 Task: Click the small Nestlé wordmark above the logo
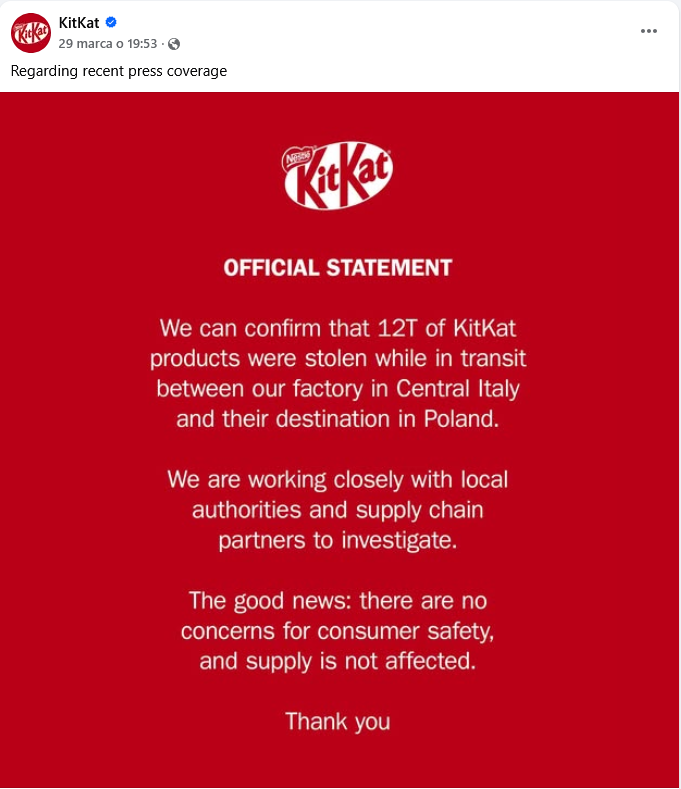(299, 157)
